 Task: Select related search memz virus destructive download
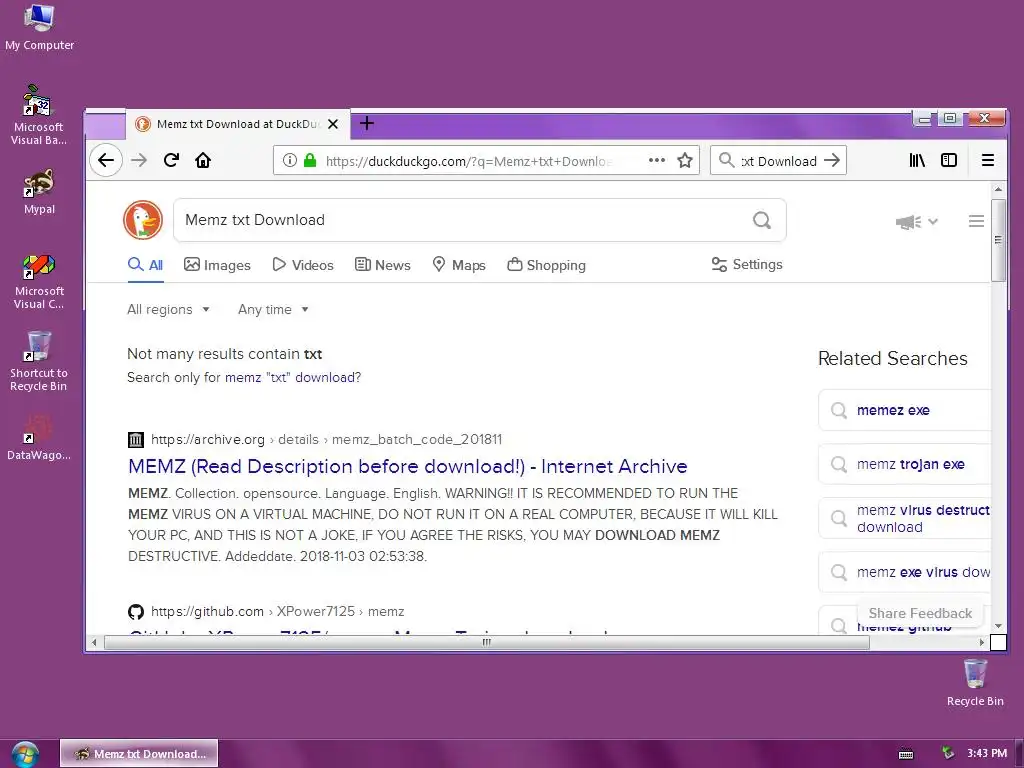904,519
